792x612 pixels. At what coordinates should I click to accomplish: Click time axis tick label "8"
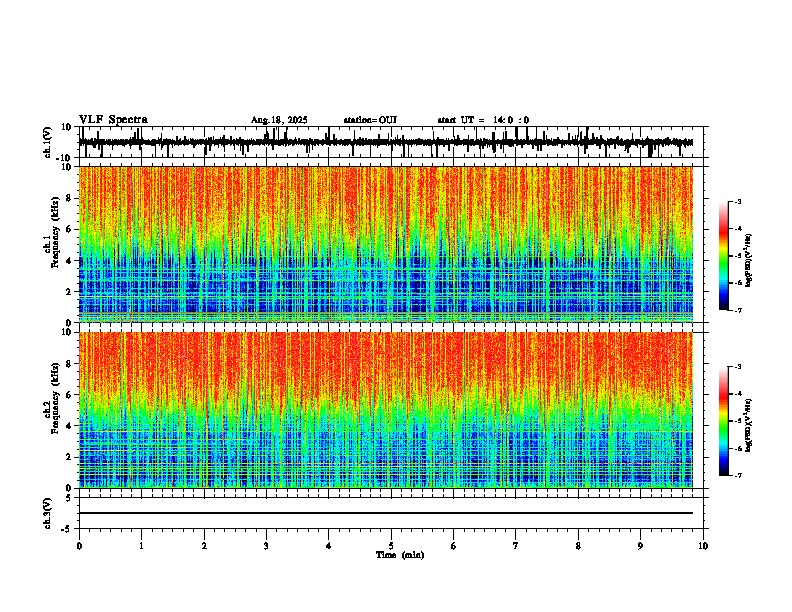coord(578,546)
